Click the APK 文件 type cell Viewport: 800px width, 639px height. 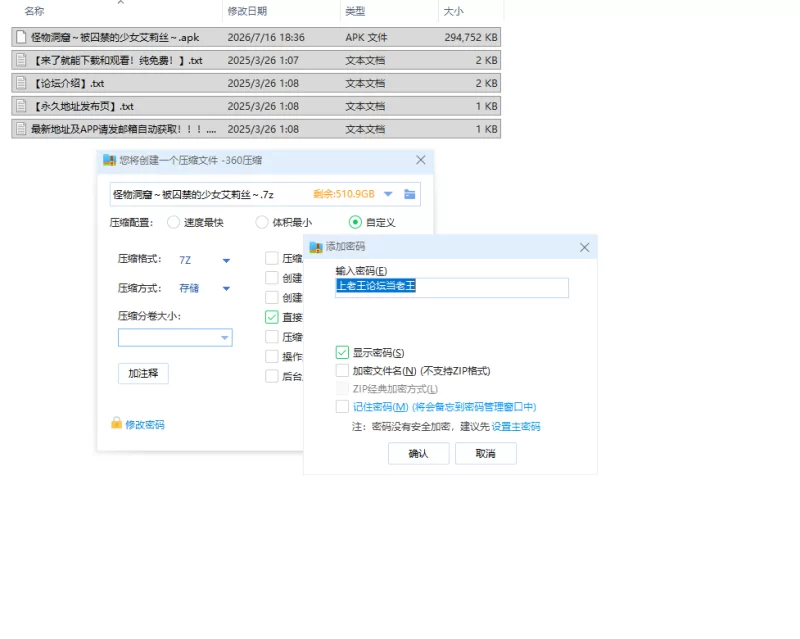coord(366,37)
